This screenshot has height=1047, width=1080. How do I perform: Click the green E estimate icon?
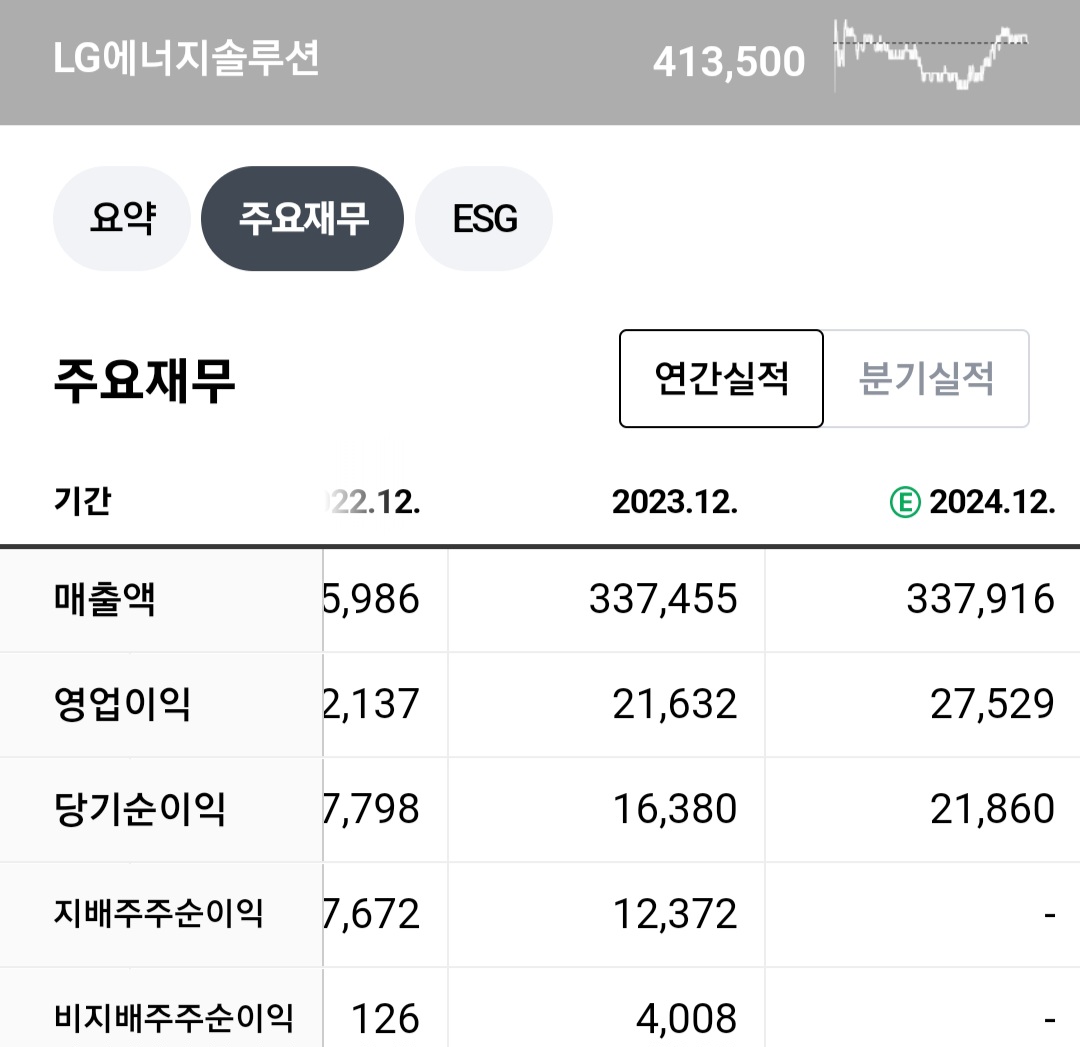[x=905, y=501]
